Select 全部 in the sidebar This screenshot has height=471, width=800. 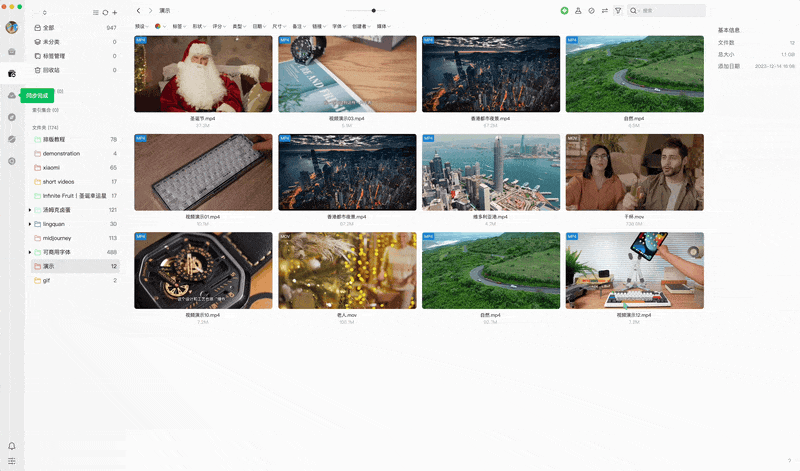click(x=49, y=28)
